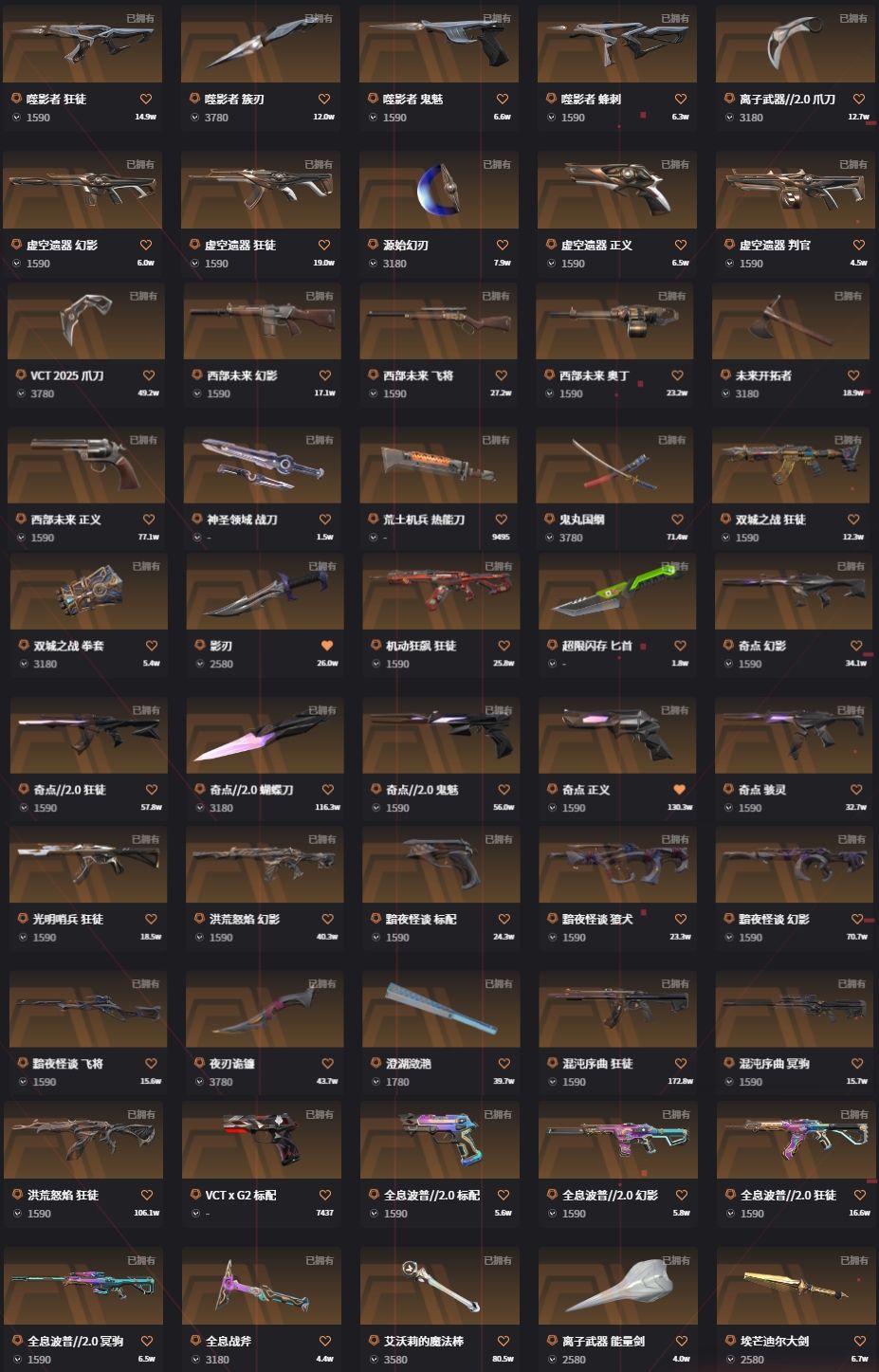Remove favorite heart from 奇点 正义
Image resolution: width=879 pixels, height=1372 pixels.
coord(679,790)
